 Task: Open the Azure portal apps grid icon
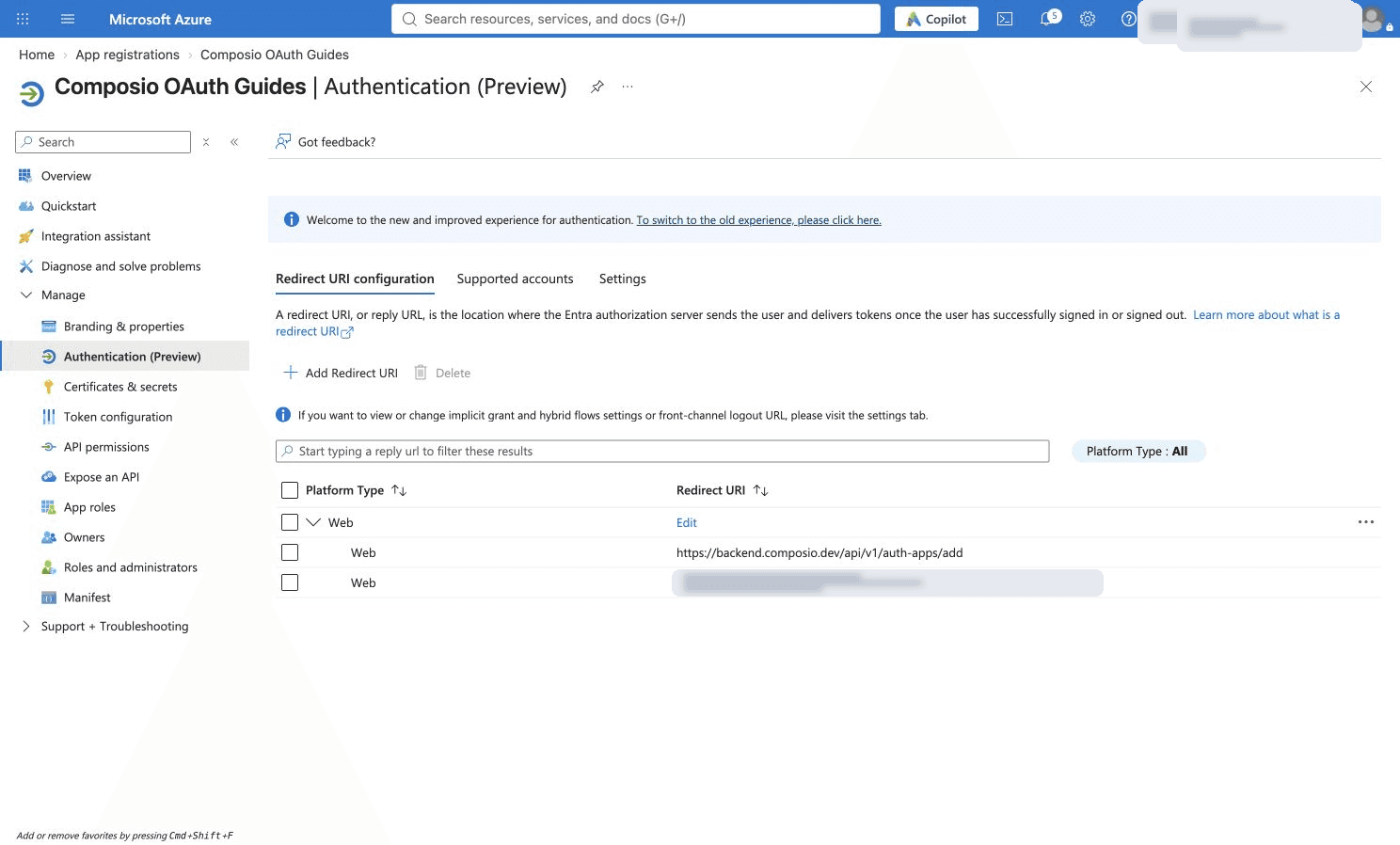coord(23,19)
